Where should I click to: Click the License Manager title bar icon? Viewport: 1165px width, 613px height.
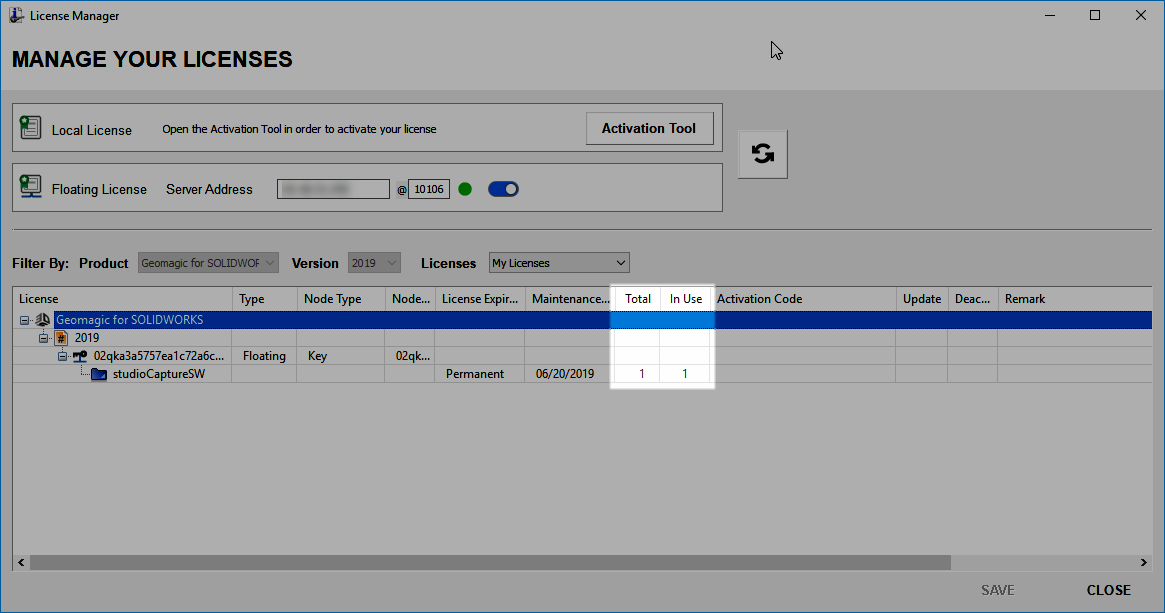point(15,15)
